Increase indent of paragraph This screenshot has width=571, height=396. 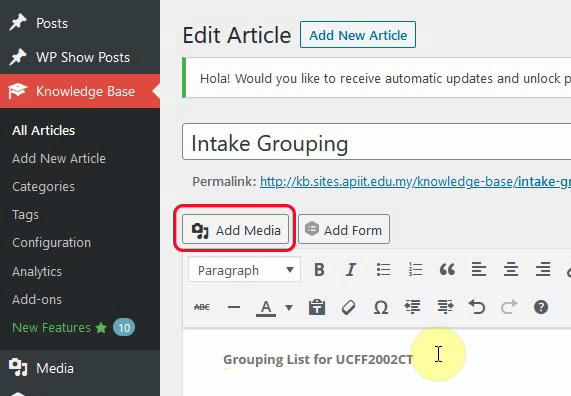445,307
